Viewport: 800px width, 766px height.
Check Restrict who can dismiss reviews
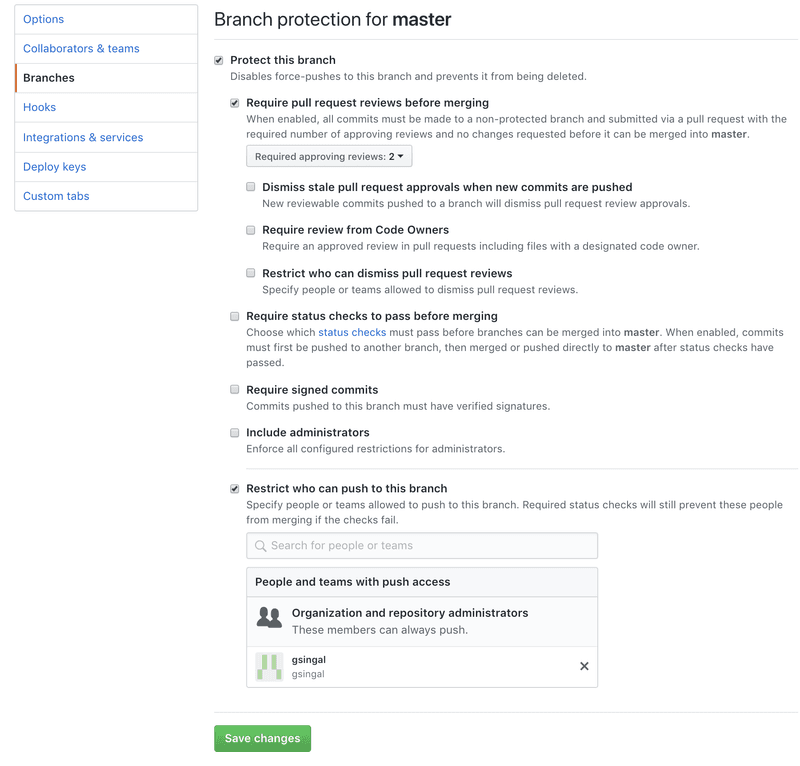tap(251, 273)
